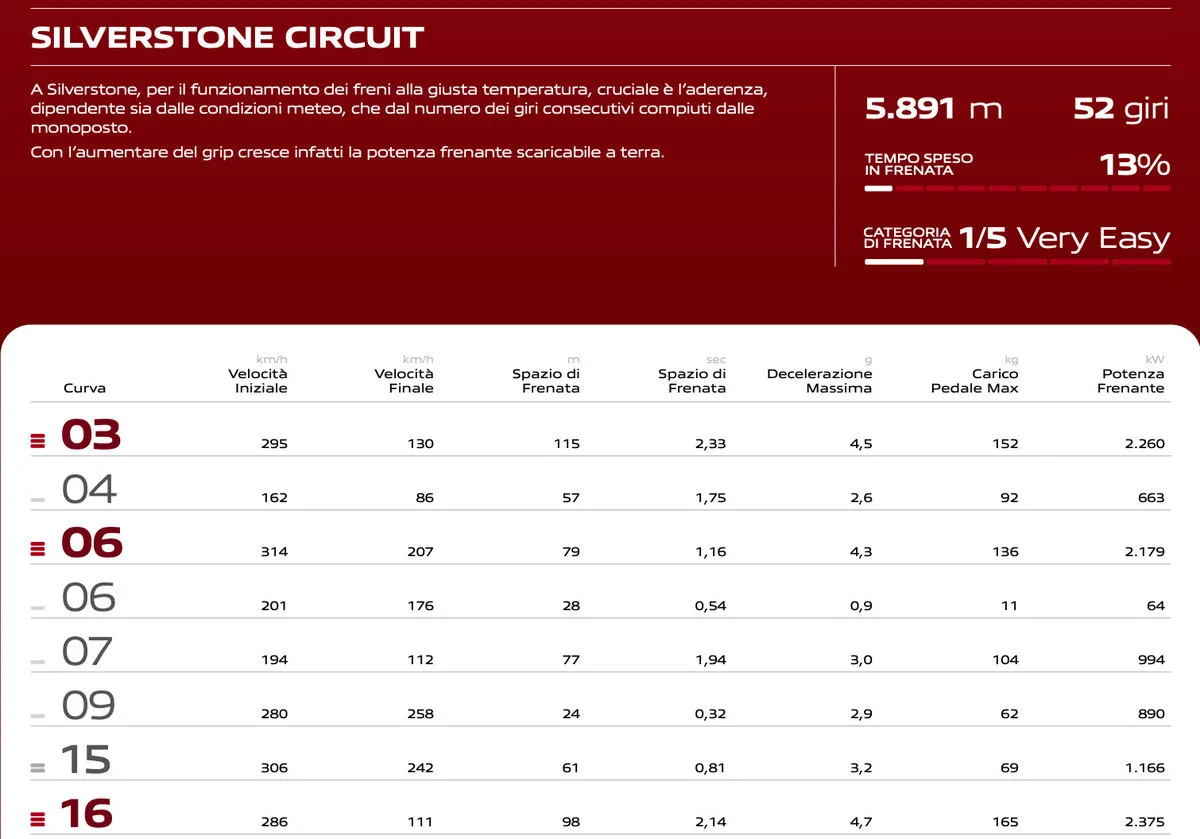
Task: Click the Velocità Finale column header
Action: [404, 380]
